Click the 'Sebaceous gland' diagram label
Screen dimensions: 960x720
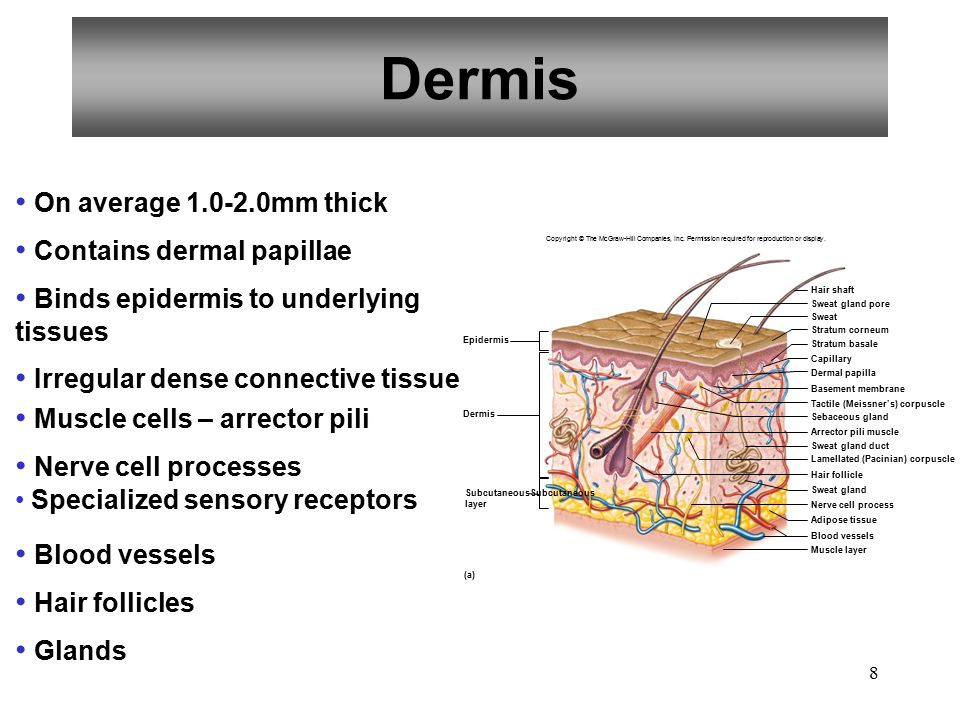tap(850, 417)
